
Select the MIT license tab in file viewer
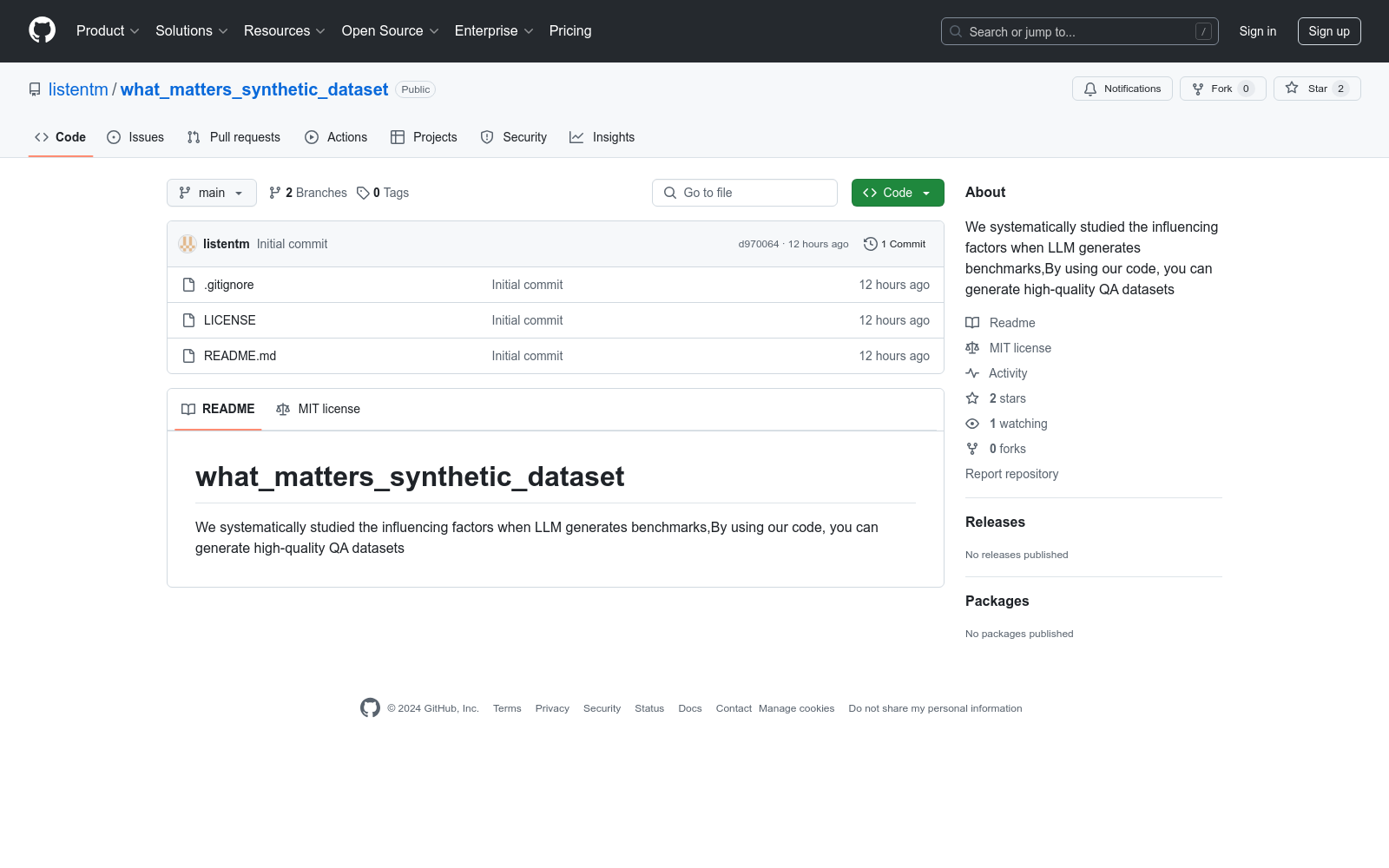tap(318, 409)
